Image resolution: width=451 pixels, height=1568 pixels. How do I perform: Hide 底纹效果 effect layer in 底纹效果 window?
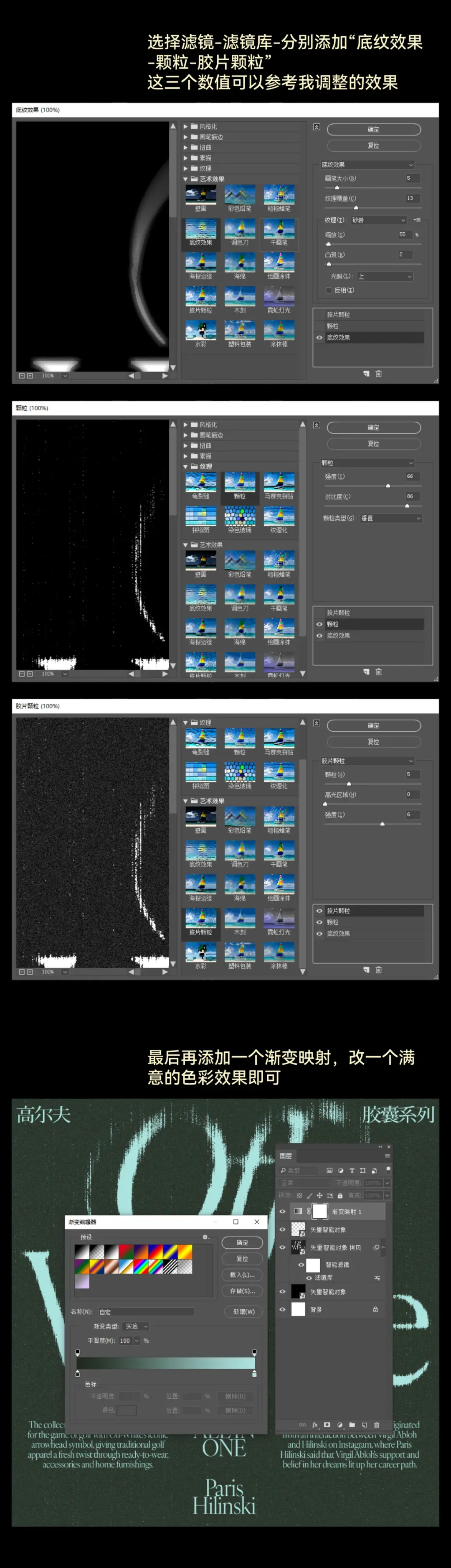[319, 337]
